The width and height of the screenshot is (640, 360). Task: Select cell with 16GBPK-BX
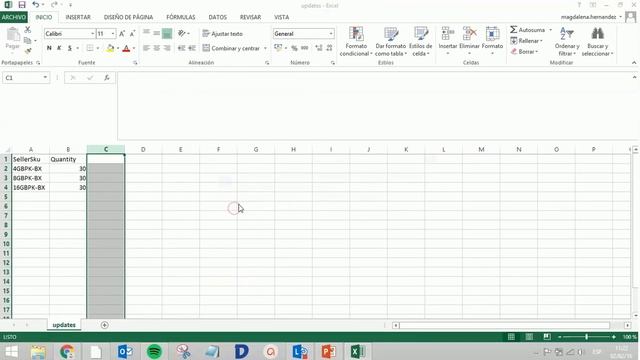coord(31,187)
